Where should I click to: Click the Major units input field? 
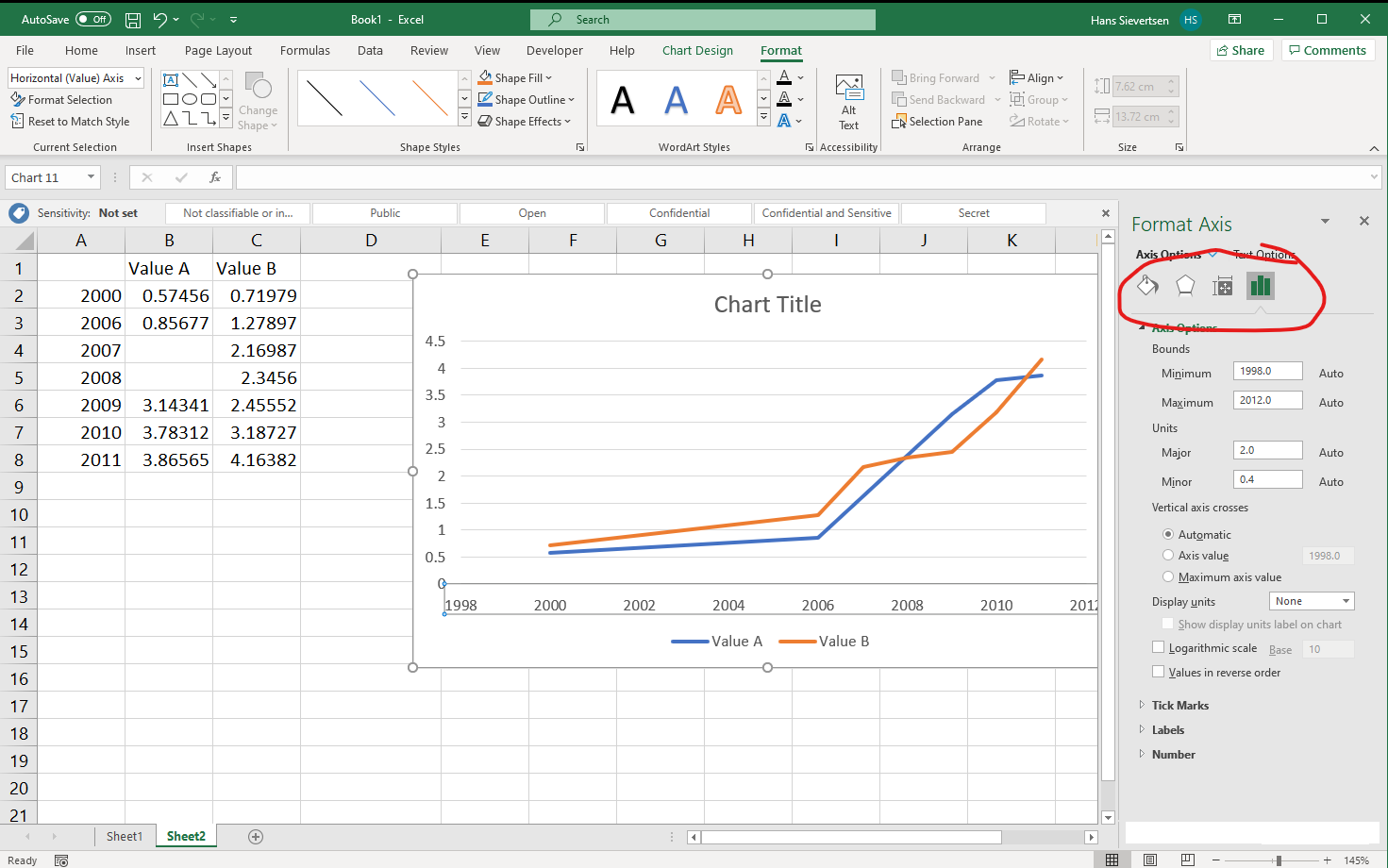point(1267,451)
